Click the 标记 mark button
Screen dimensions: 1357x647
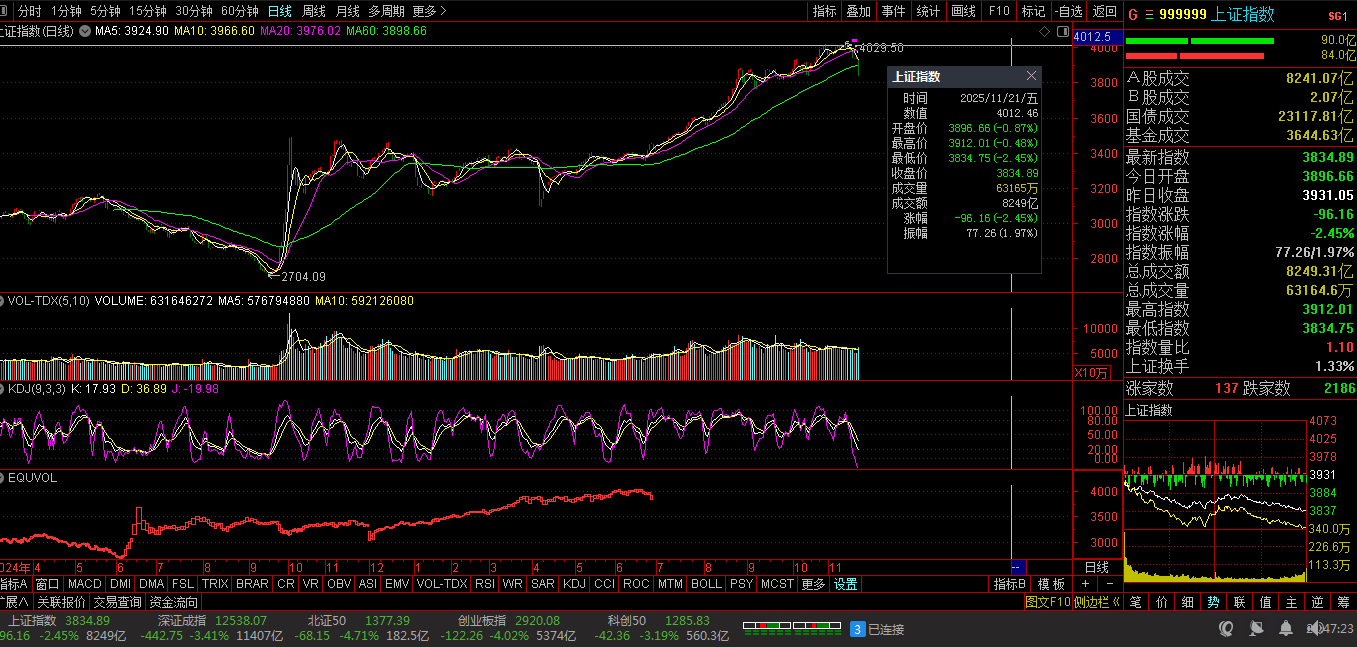point(1033,11)
